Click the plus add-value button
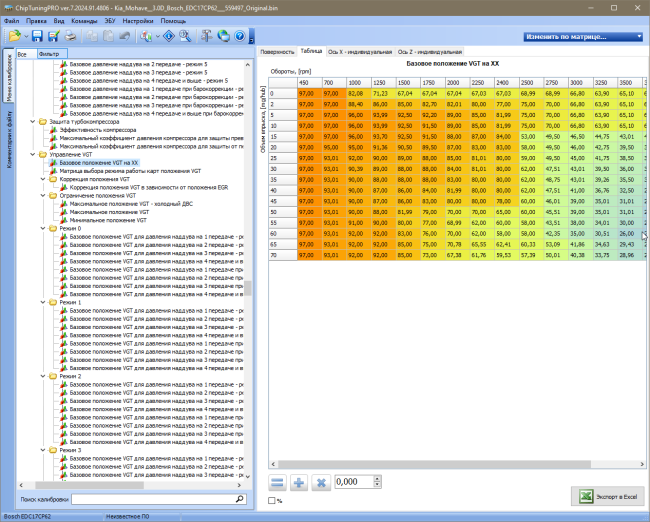The image size is (650, 522). (299, 483)
